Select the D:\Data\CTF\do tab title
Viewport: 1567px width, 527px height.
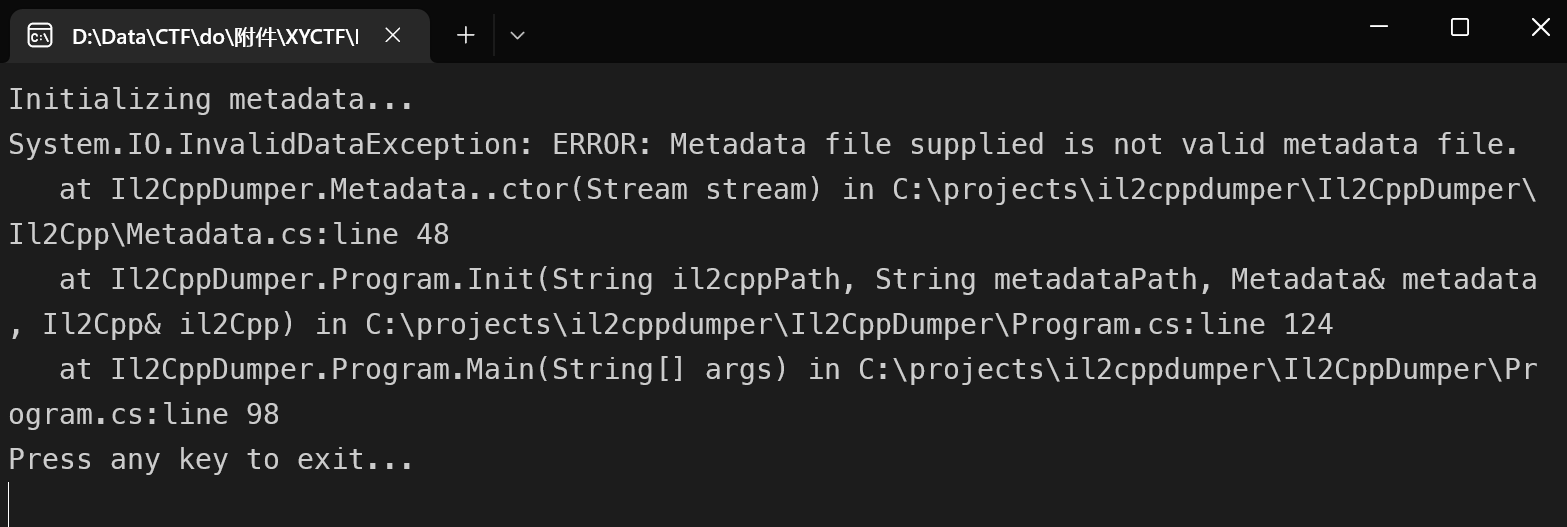coord(214,36)
